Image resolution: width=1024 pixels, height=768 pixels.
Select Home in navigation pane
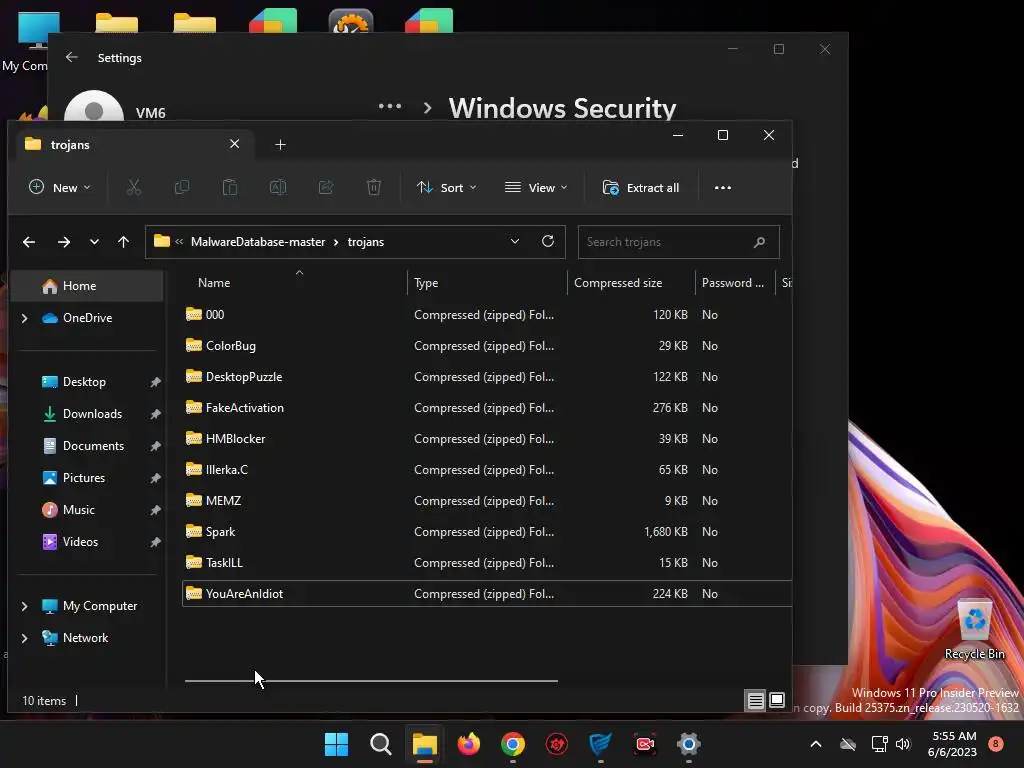click(x=88, y=286)
